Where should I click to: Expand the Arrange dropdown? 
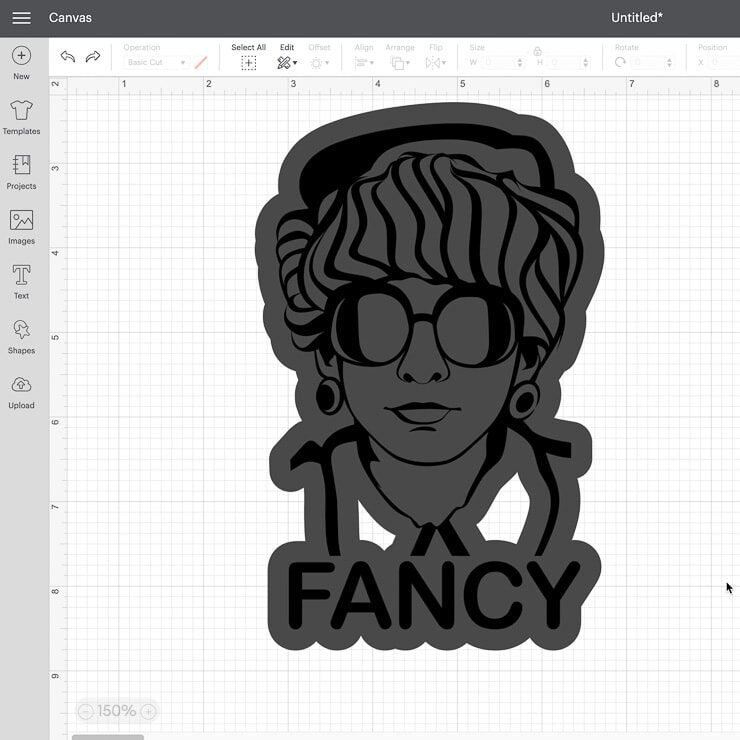click(x=400, y=62)
